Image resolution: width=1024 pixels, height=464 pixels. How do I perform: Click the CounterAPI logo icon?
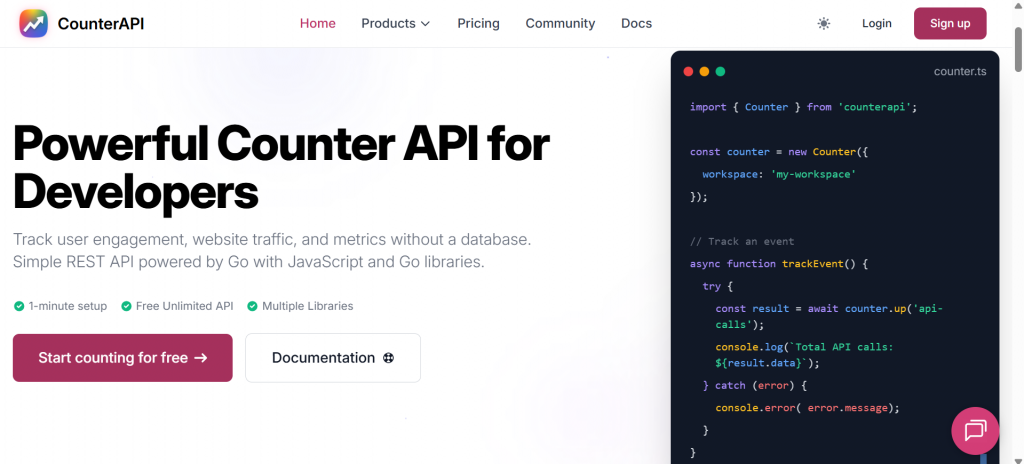tap(33, 24)
